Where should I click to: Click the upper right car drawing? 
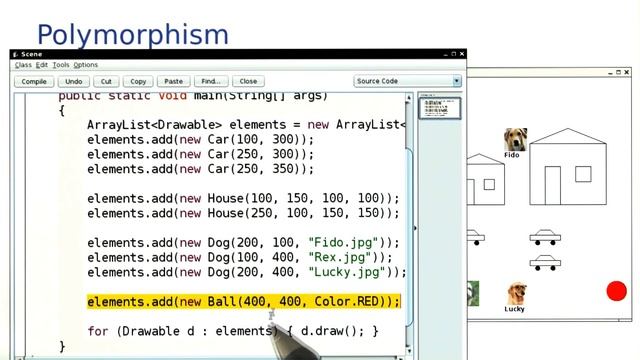[x=545, y=237]
